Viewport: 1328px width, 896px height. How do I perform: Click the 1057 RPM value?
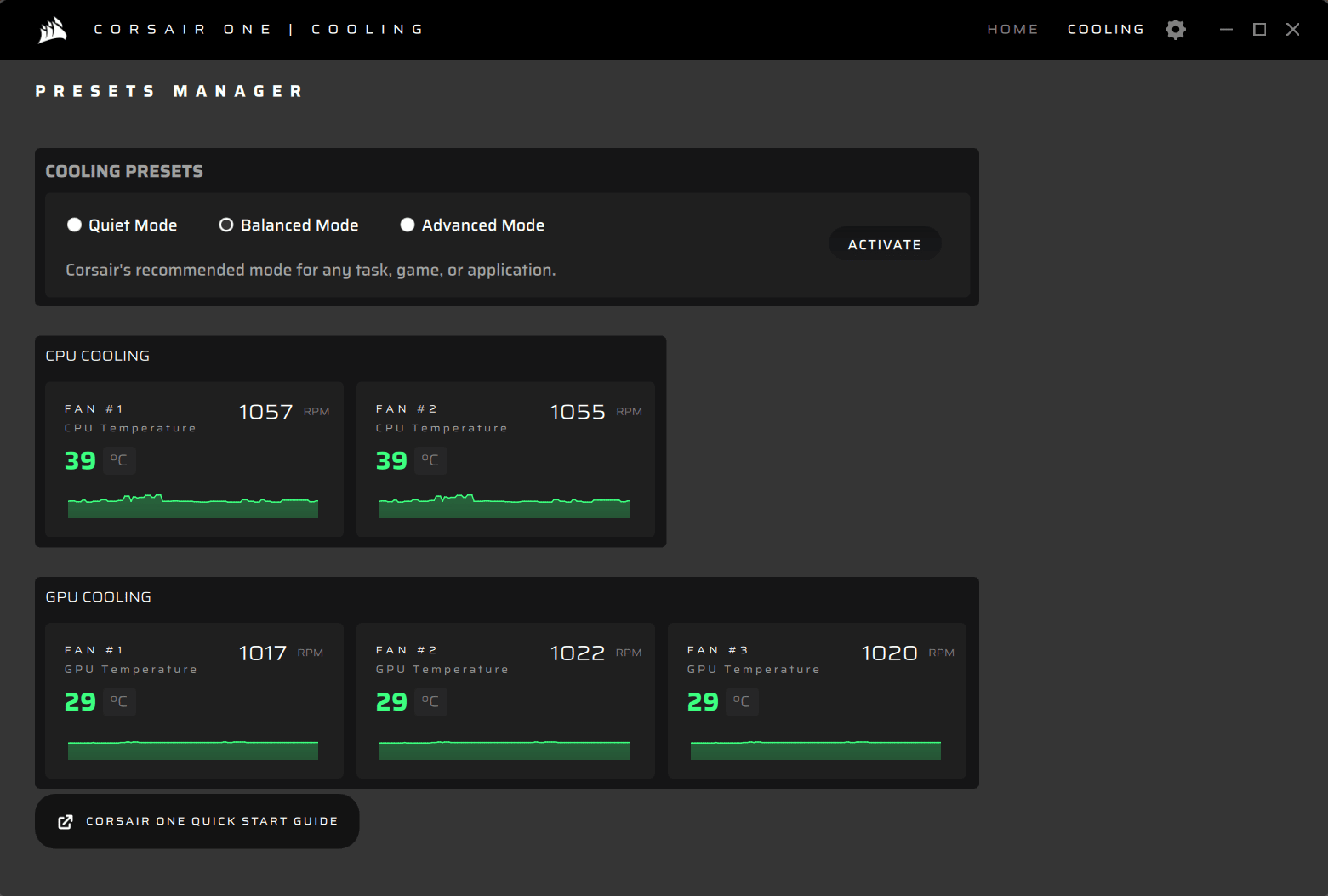tap(265, 412)
